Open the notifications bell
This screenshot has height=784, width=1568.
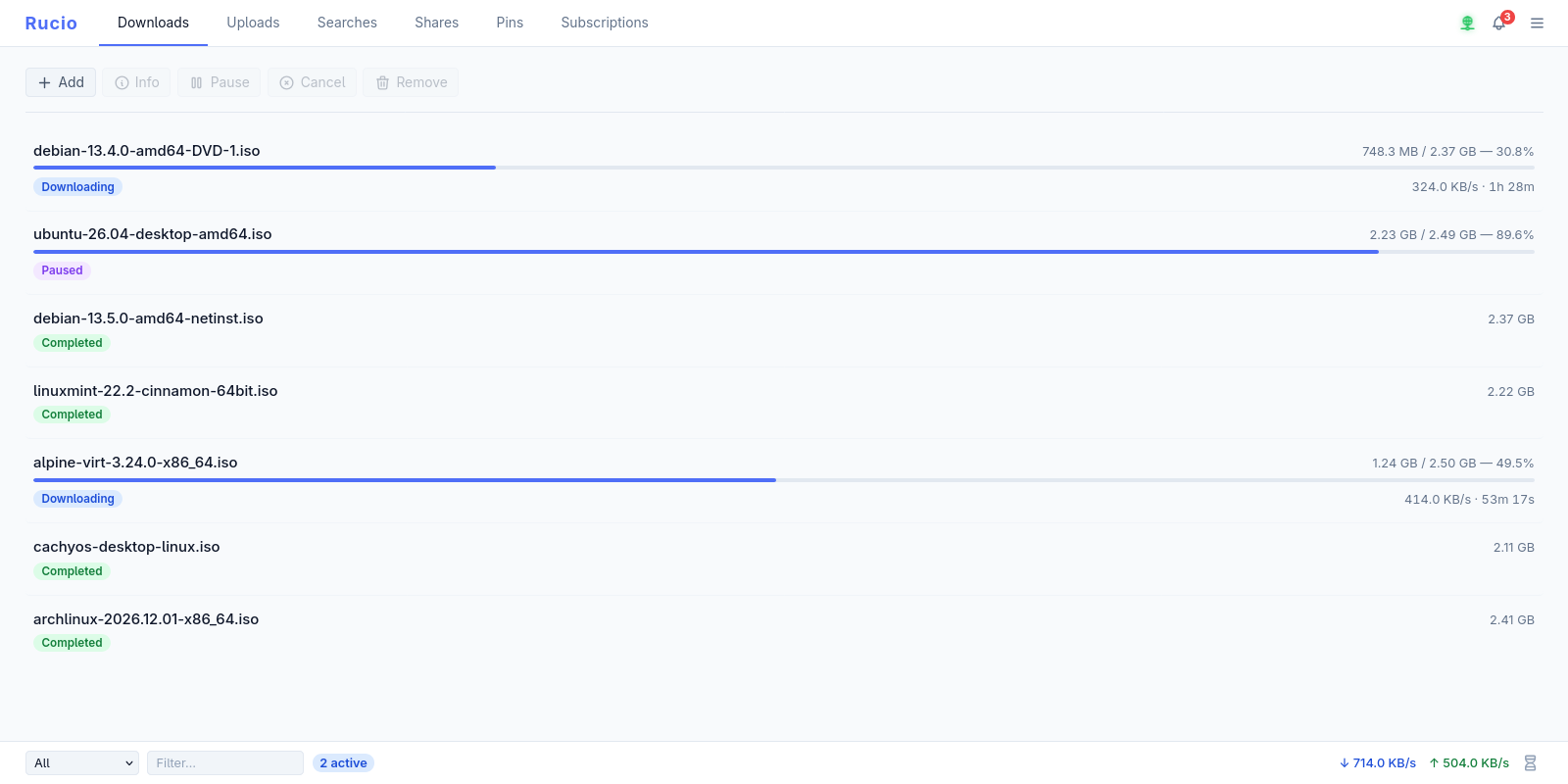click(1499, 23)
